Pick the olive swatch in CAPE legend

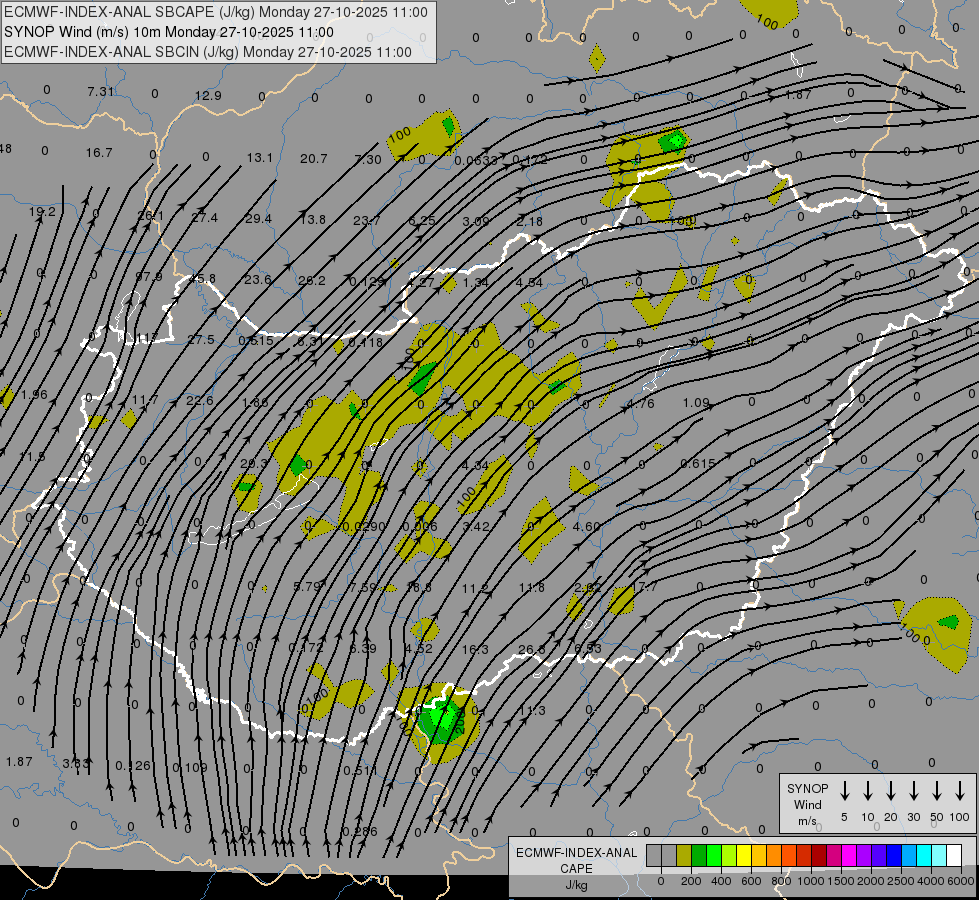click(x=684, y=856)
